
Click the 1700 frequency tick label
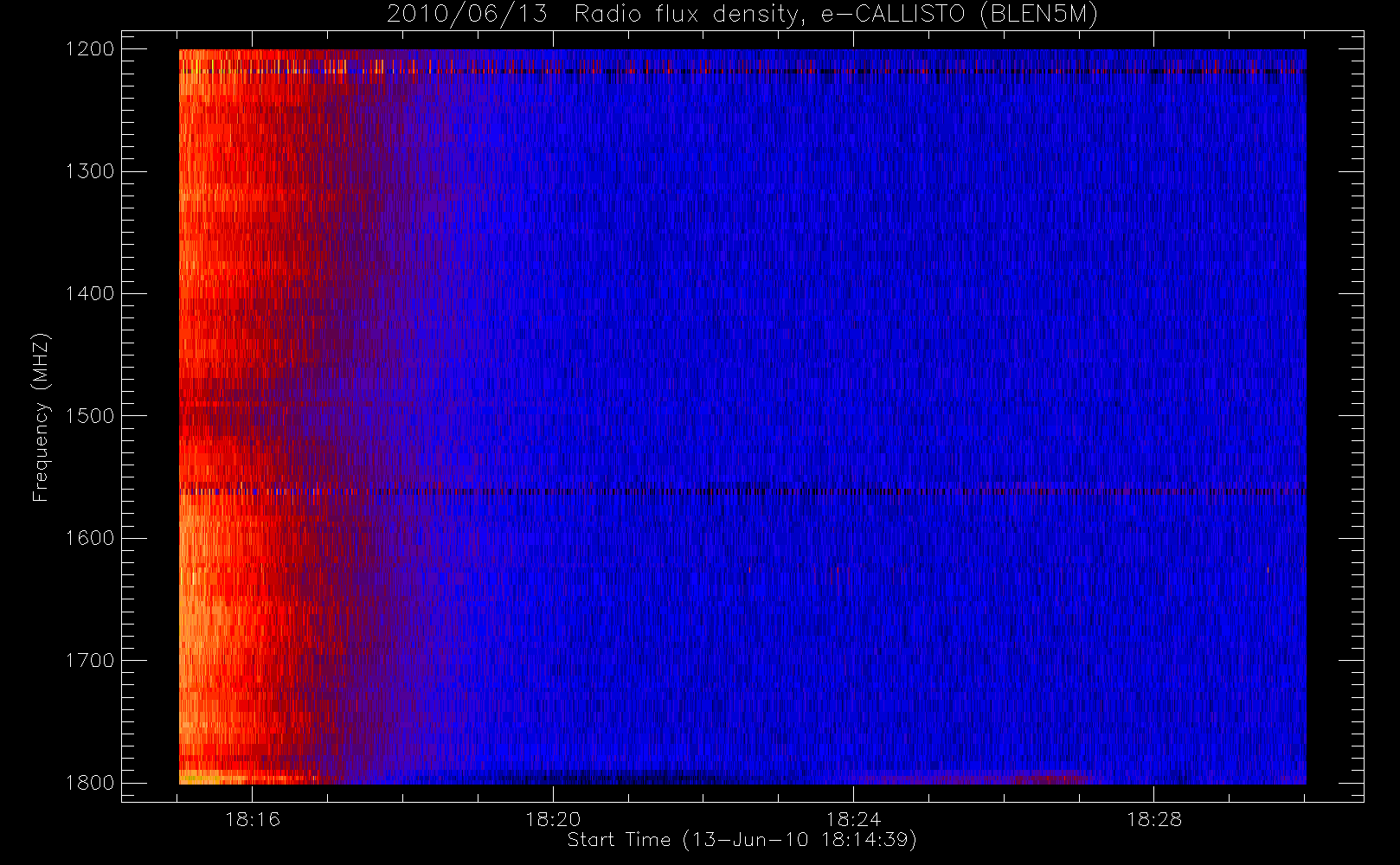click(x=91, y=660)
